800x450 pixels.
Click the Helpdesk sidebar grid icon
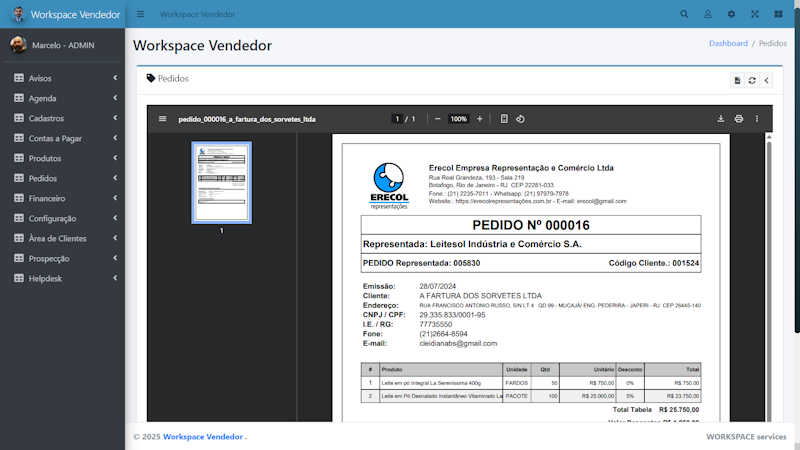pos(19,278)
